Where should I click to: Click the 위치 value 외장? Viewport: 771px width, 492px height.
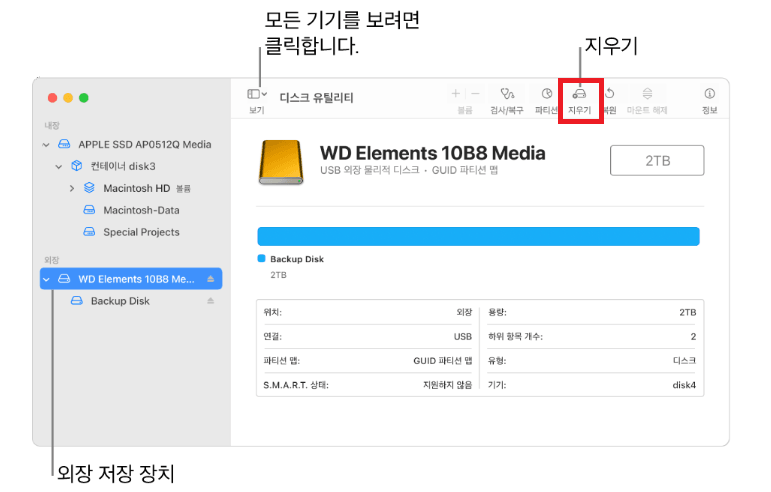coord(464,312)
